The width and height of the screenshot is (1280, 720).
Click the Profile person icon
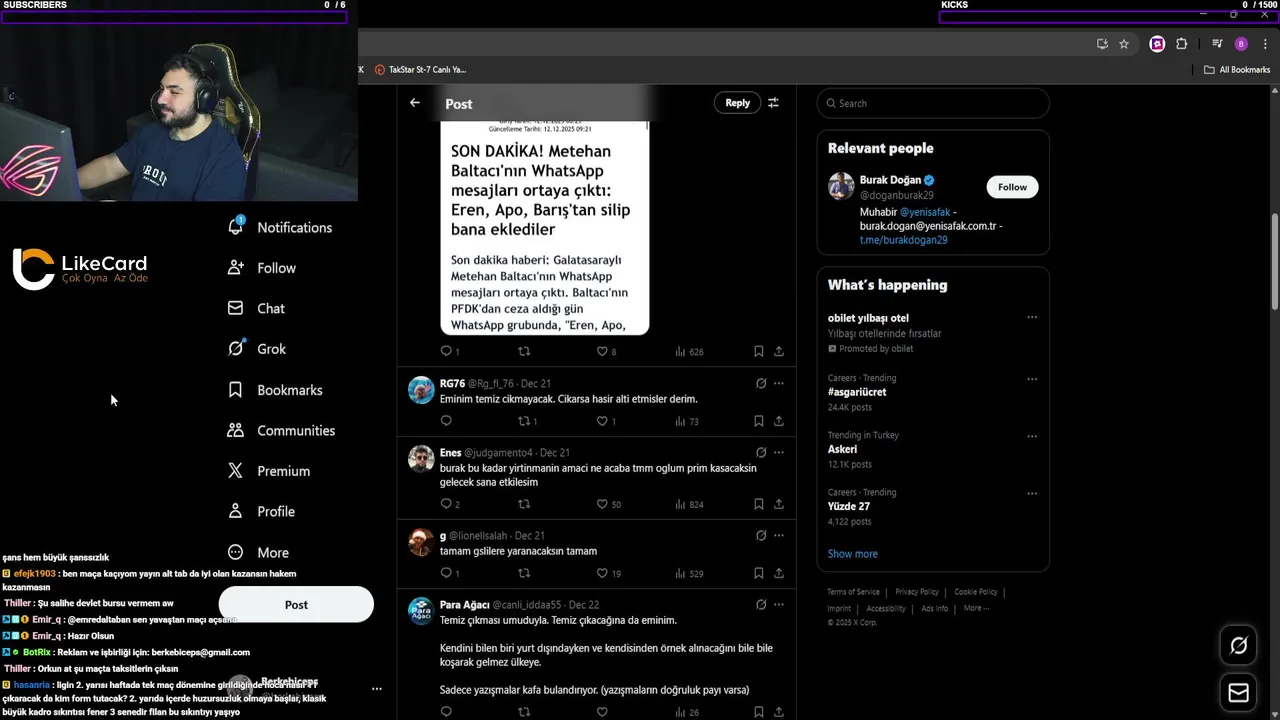[x=235, y=511]
